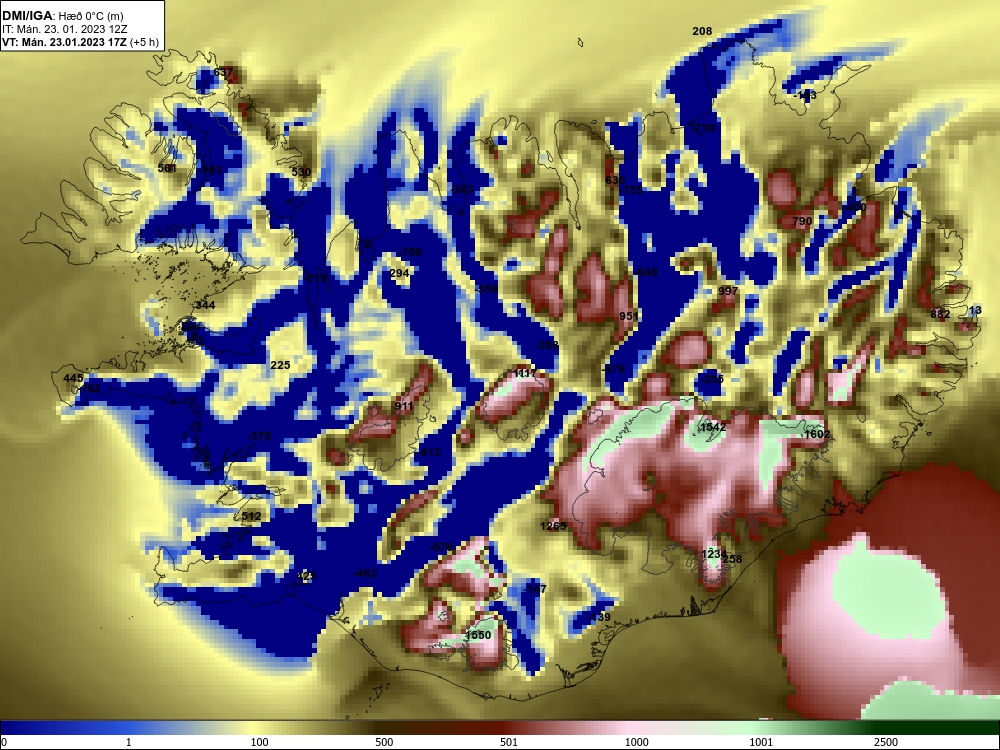Click the 294 height label
Viewport: 1000px width, 750px height.
[x=399, y=273]
